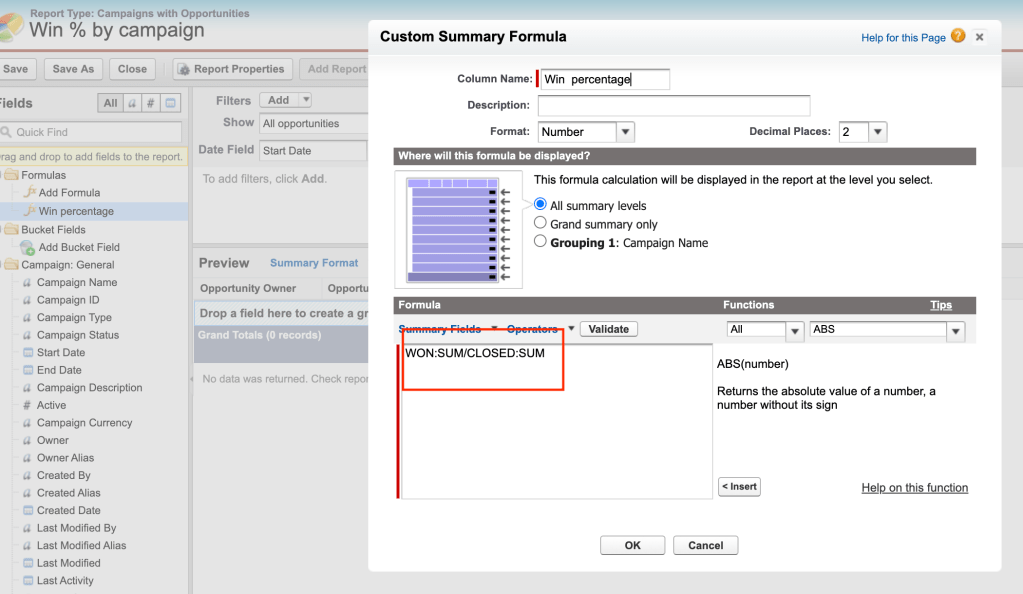Click the Validate button
1023x594 pixels.
coord(608,329)
